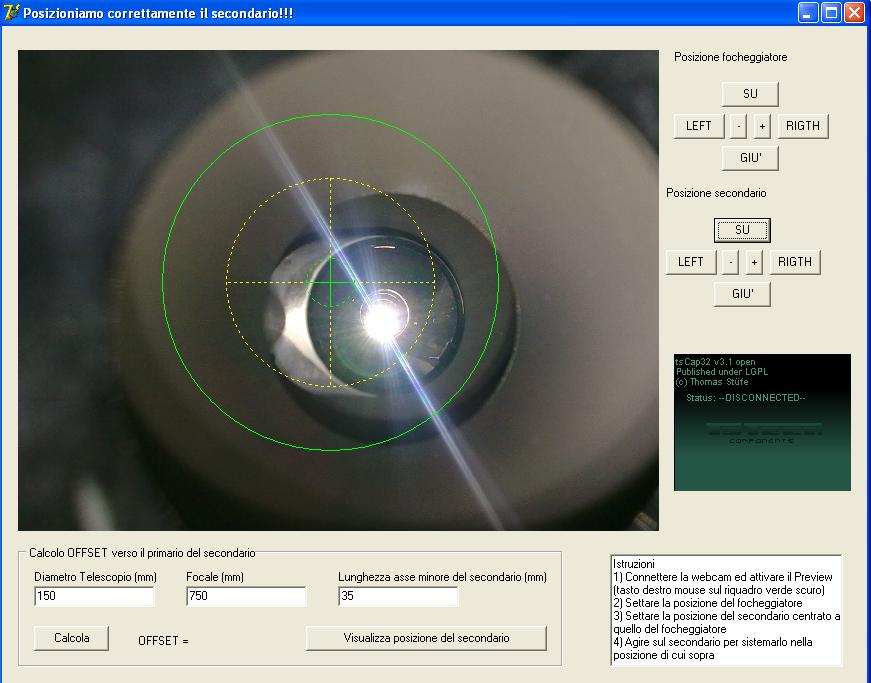This screenshot has height=683, width=871.
Task: Focus the Focale (mm) input field
Action: (246, 596)
